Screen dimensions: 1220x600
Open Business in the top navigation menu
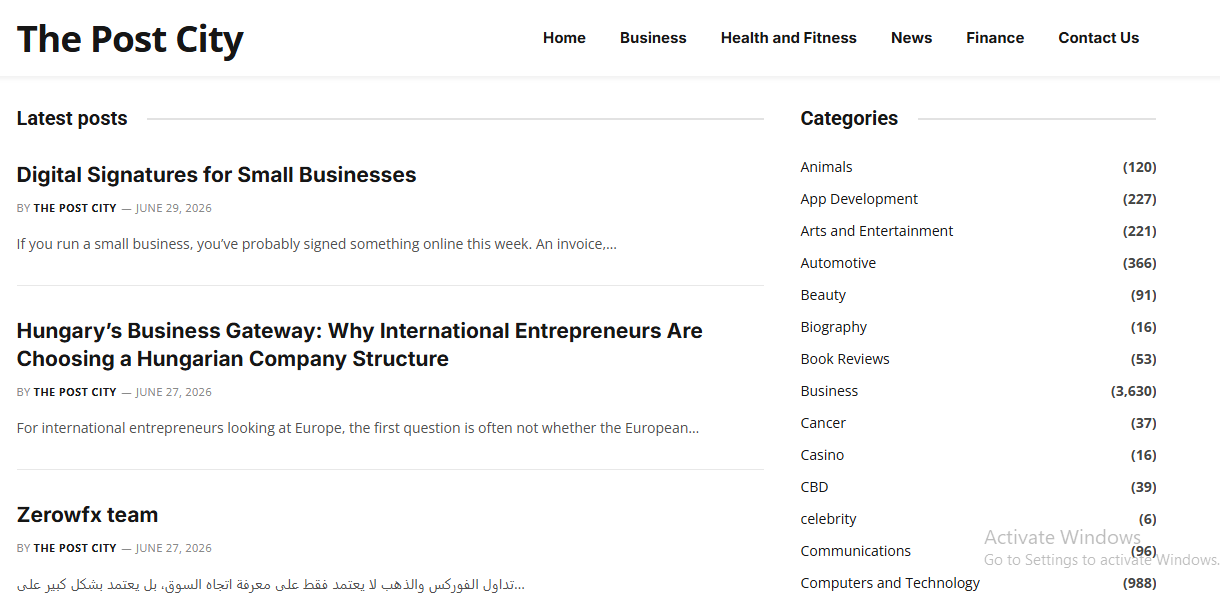click(x=653, y=38)
